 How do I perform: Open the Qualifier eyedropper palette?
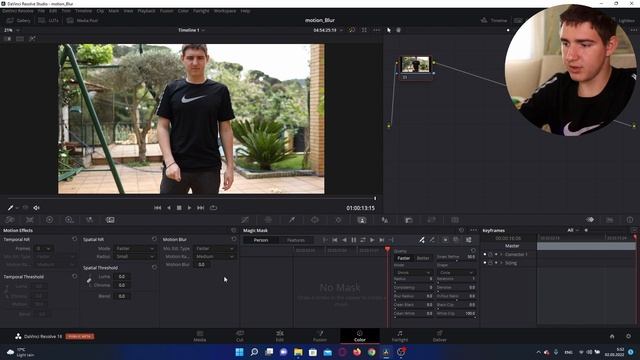coord(292,220)
